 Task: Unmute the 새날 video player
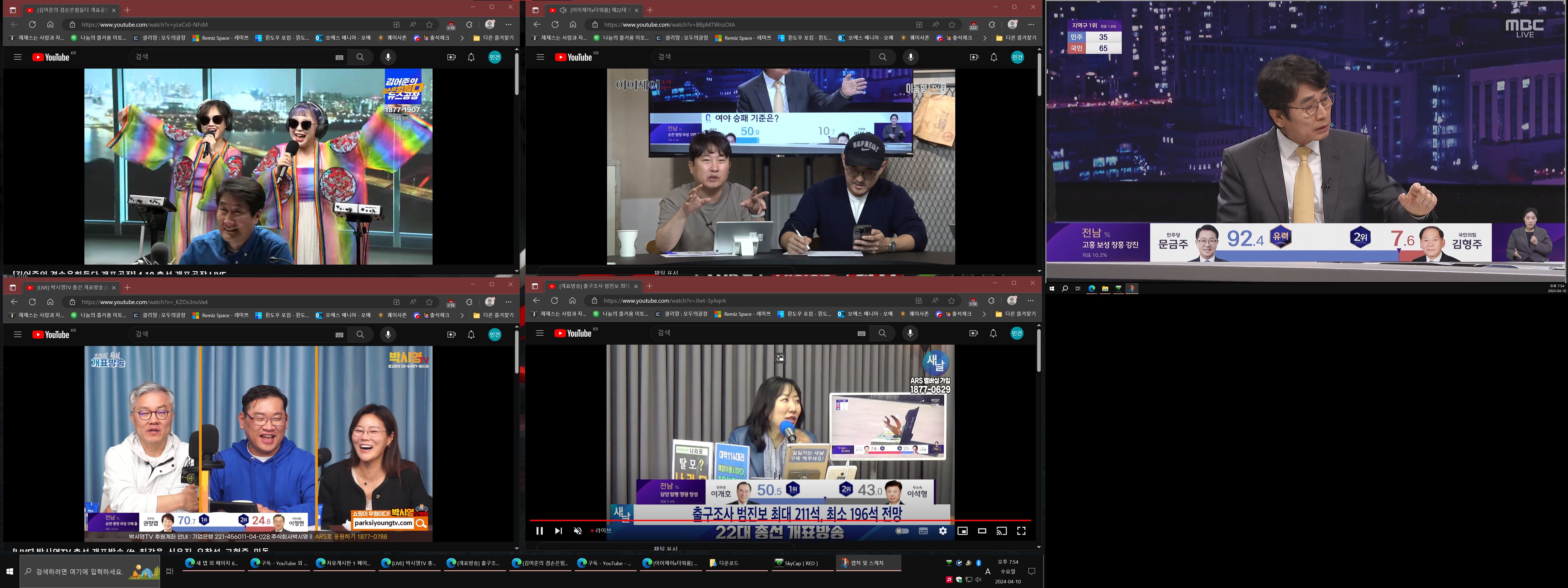[578, 531]
